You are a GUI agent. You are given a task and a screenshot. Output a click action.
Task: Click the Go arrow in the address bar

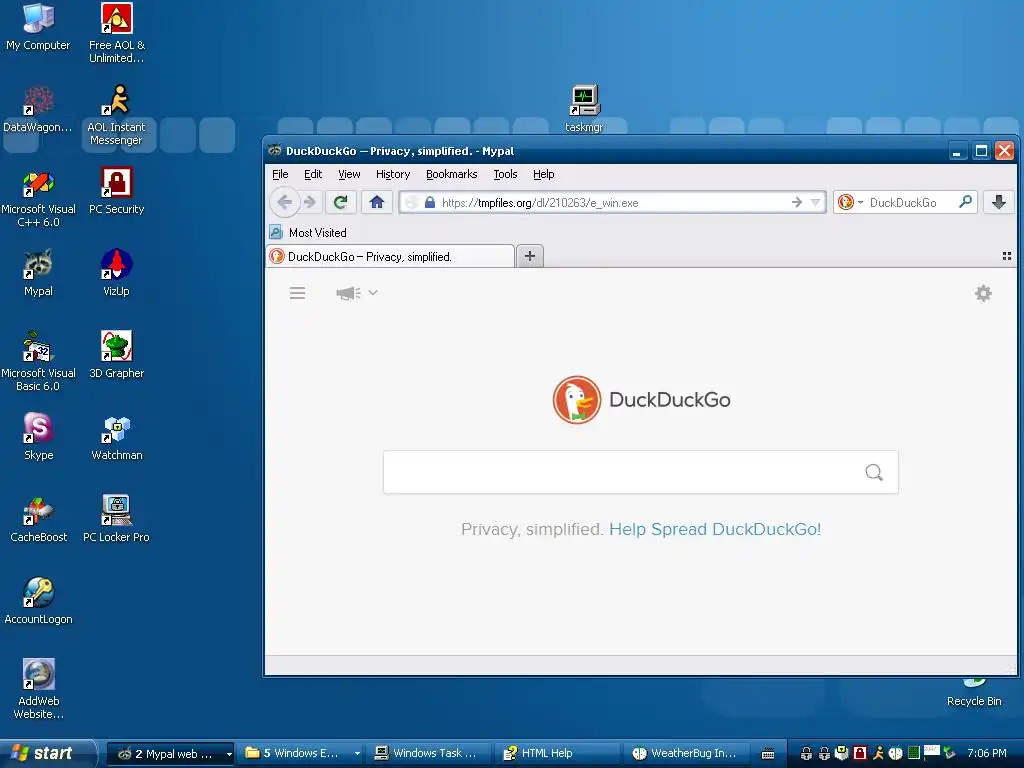pyautogui.click(x=797, y=202)
